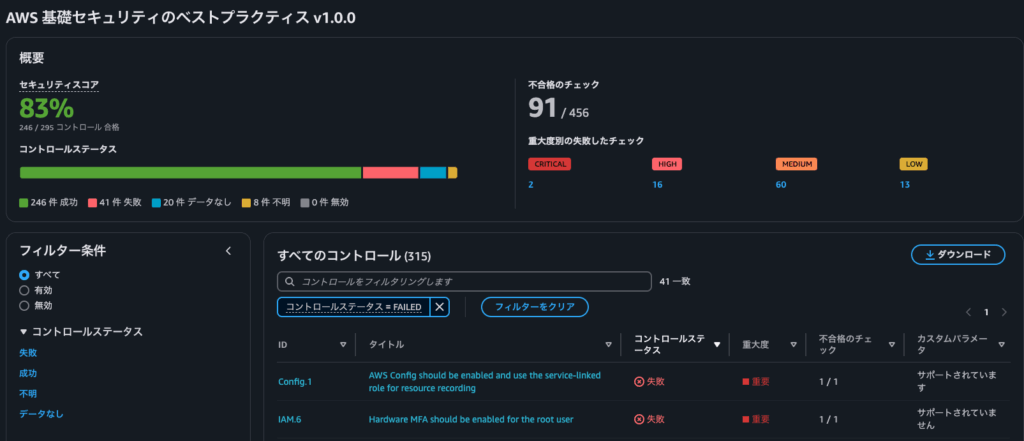Screen dimensions: 1024x441
Task: Click failed status icon for IAM.6
Action: (639, 419)
